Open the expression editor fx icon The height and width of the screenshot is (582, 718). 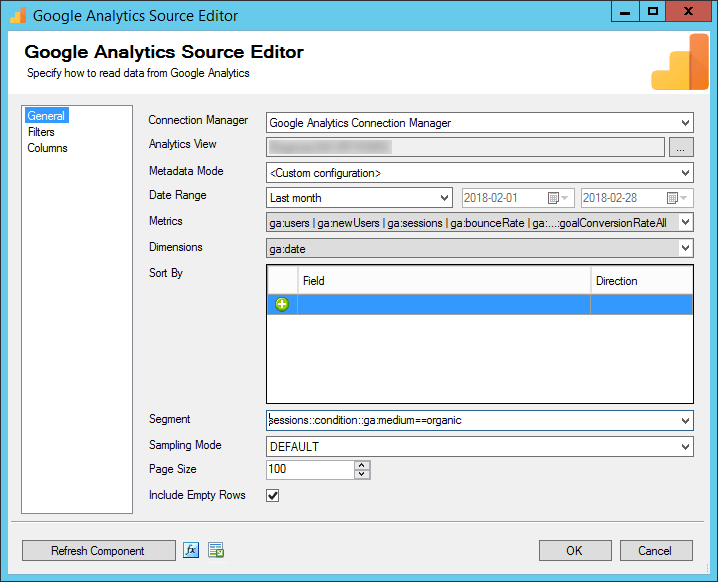[x=191, y=549]
